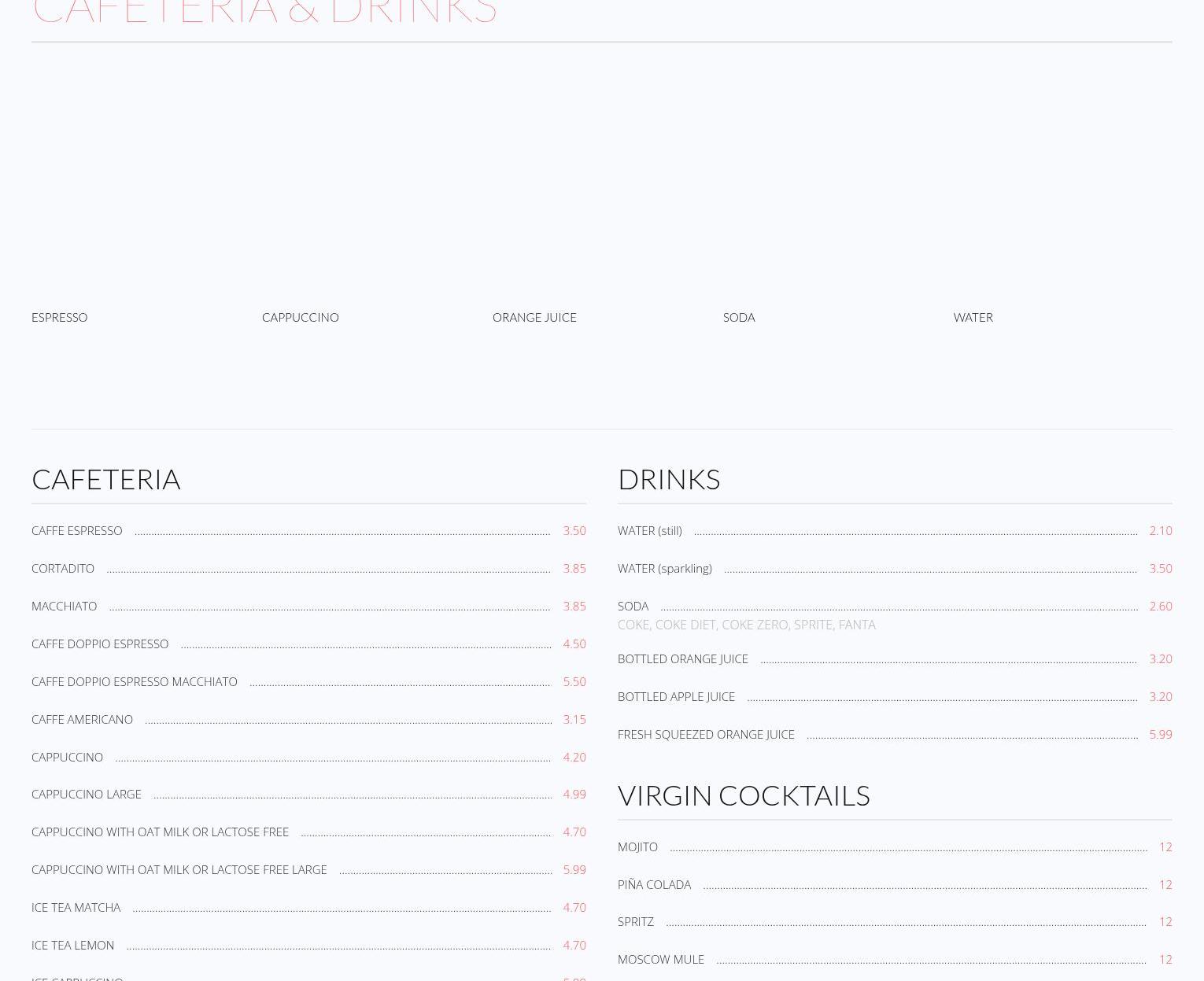Click the PIÑA COLADA cocktail item
1204x981 pixels.
[x=654, y=884]
